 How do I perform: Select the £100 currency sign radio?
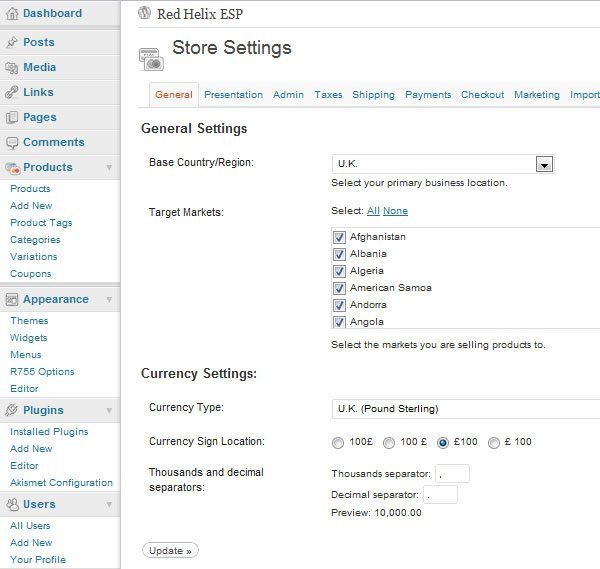443,443
